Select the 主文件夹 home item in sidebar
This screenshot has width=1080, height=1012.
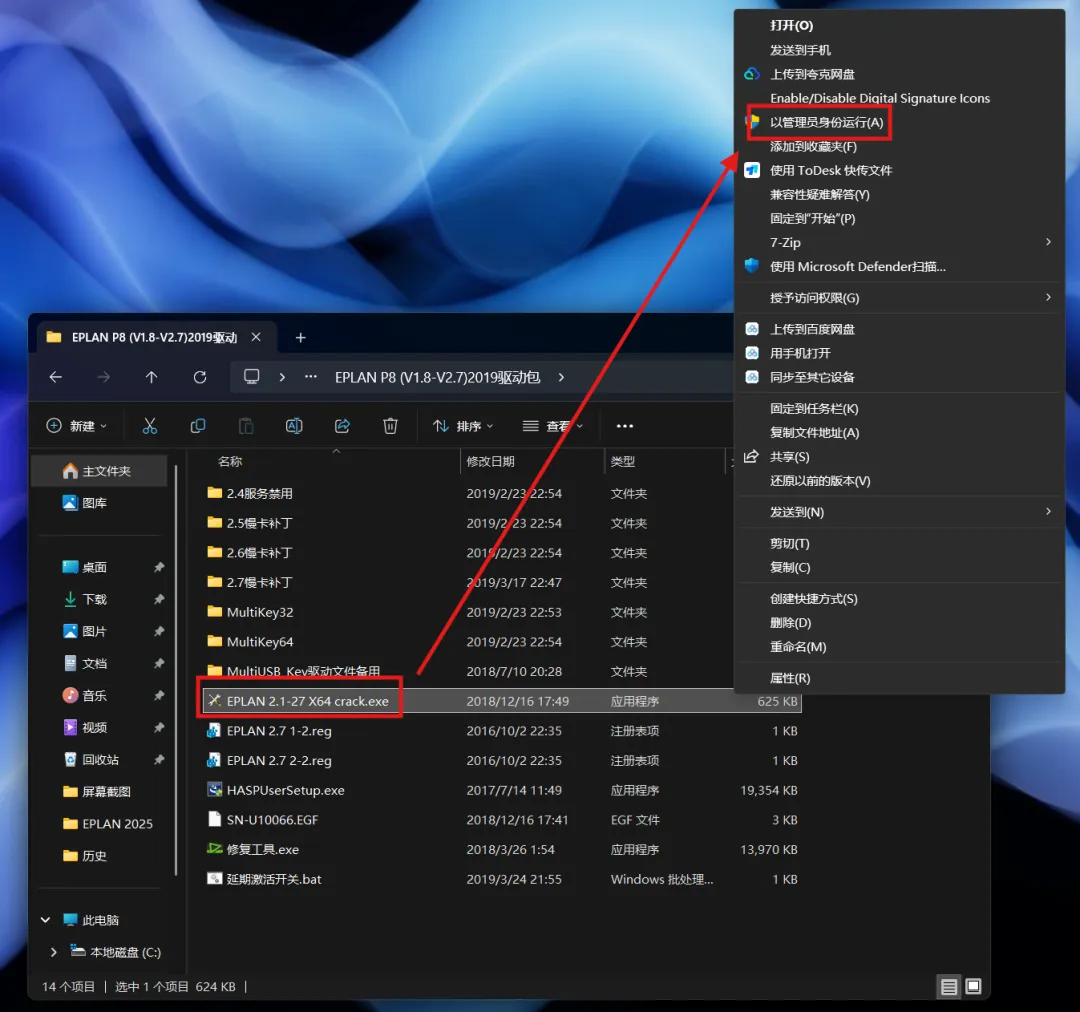(100, 471)
